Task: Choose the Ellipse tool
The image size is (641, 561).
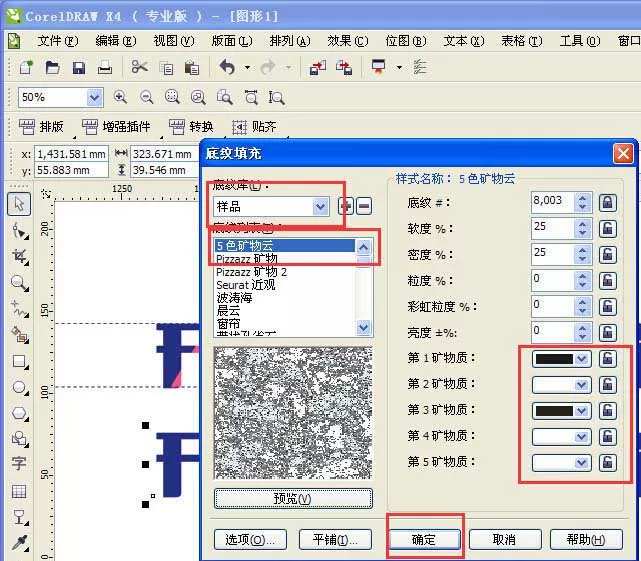Action: 19,387
